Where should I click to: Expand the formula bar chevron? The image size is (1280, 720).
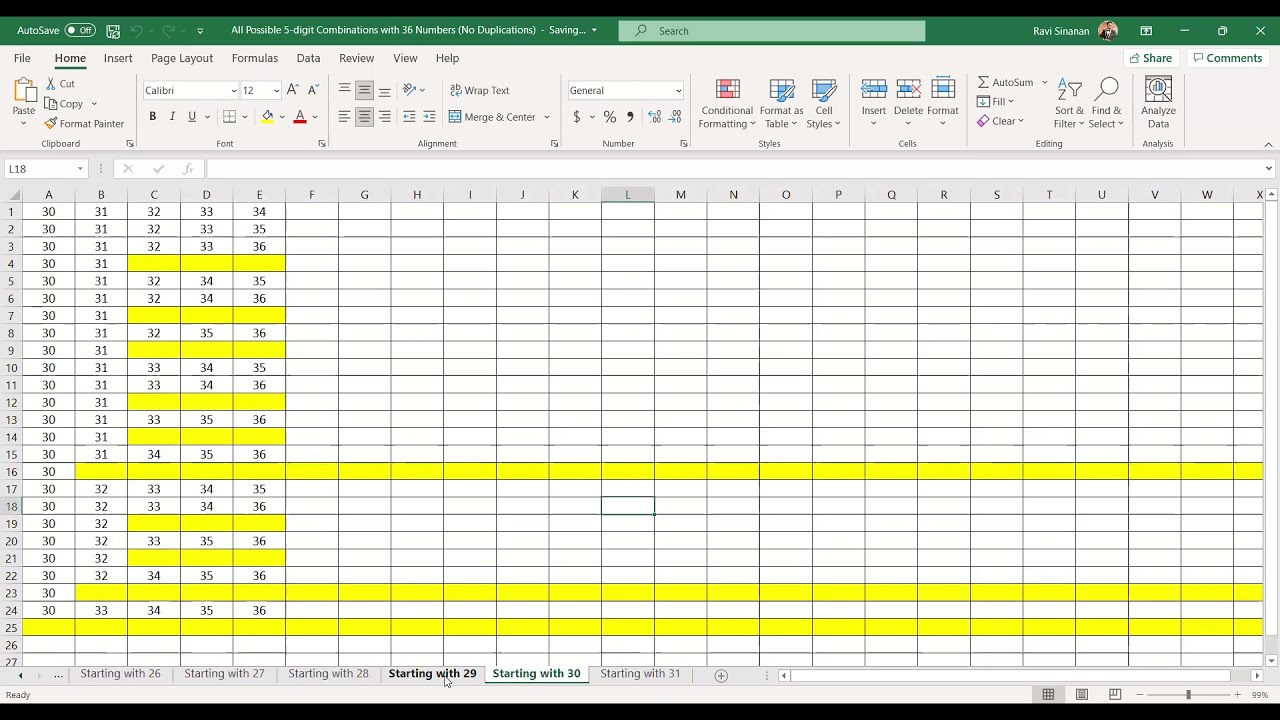tap(1268, 169)
